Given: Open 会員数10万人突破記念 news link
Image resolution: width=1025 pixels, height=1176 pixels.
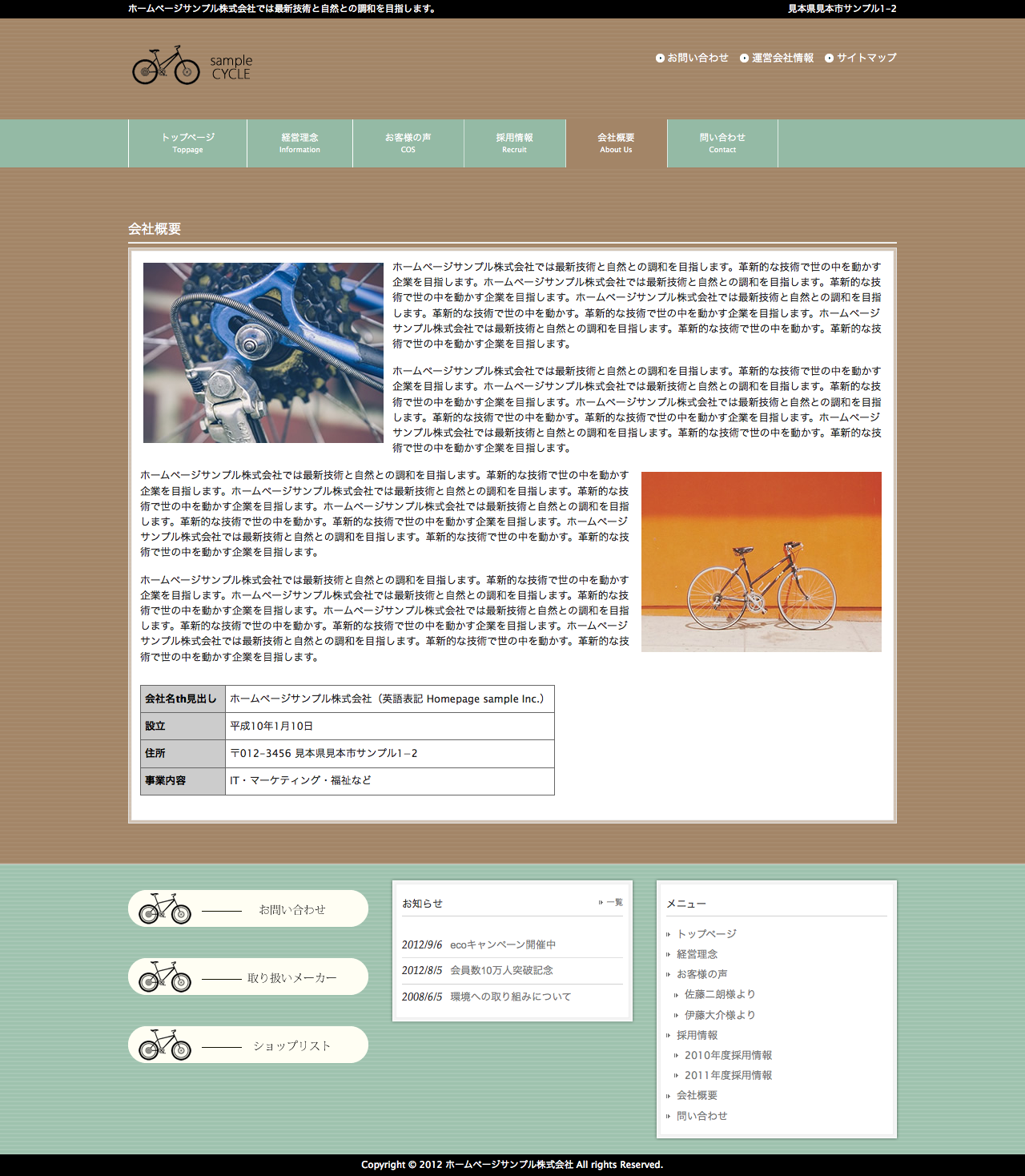Looking at the screenshot, I should (501, 970).
